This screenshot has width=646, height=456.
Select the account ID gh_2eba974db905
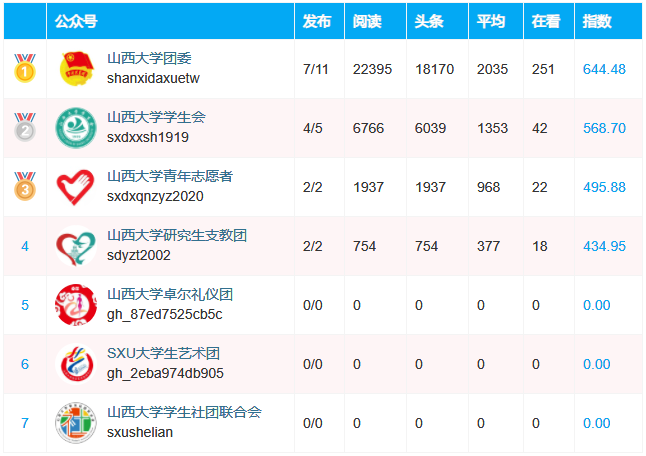point(165,373)
